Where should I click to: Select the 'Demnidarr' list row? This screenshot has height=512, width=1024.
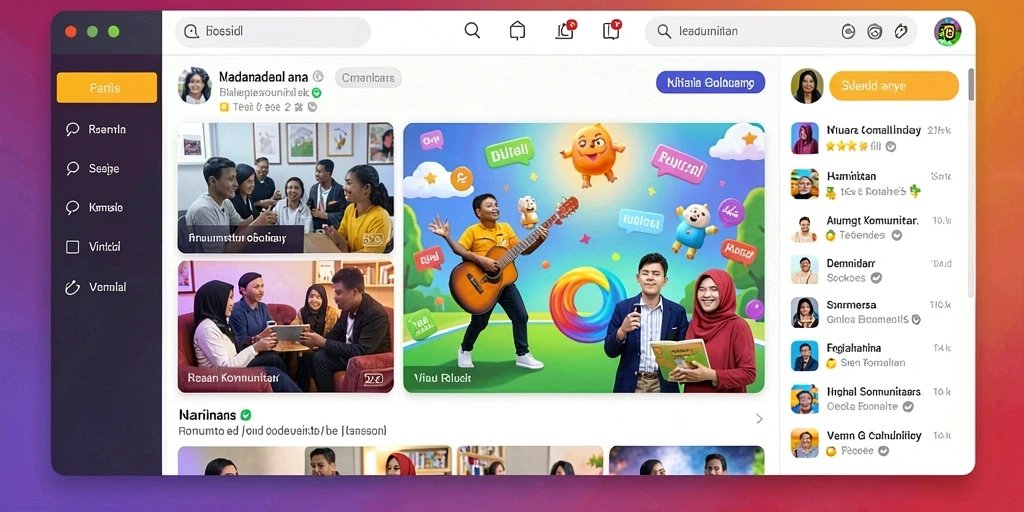point(872,270)
